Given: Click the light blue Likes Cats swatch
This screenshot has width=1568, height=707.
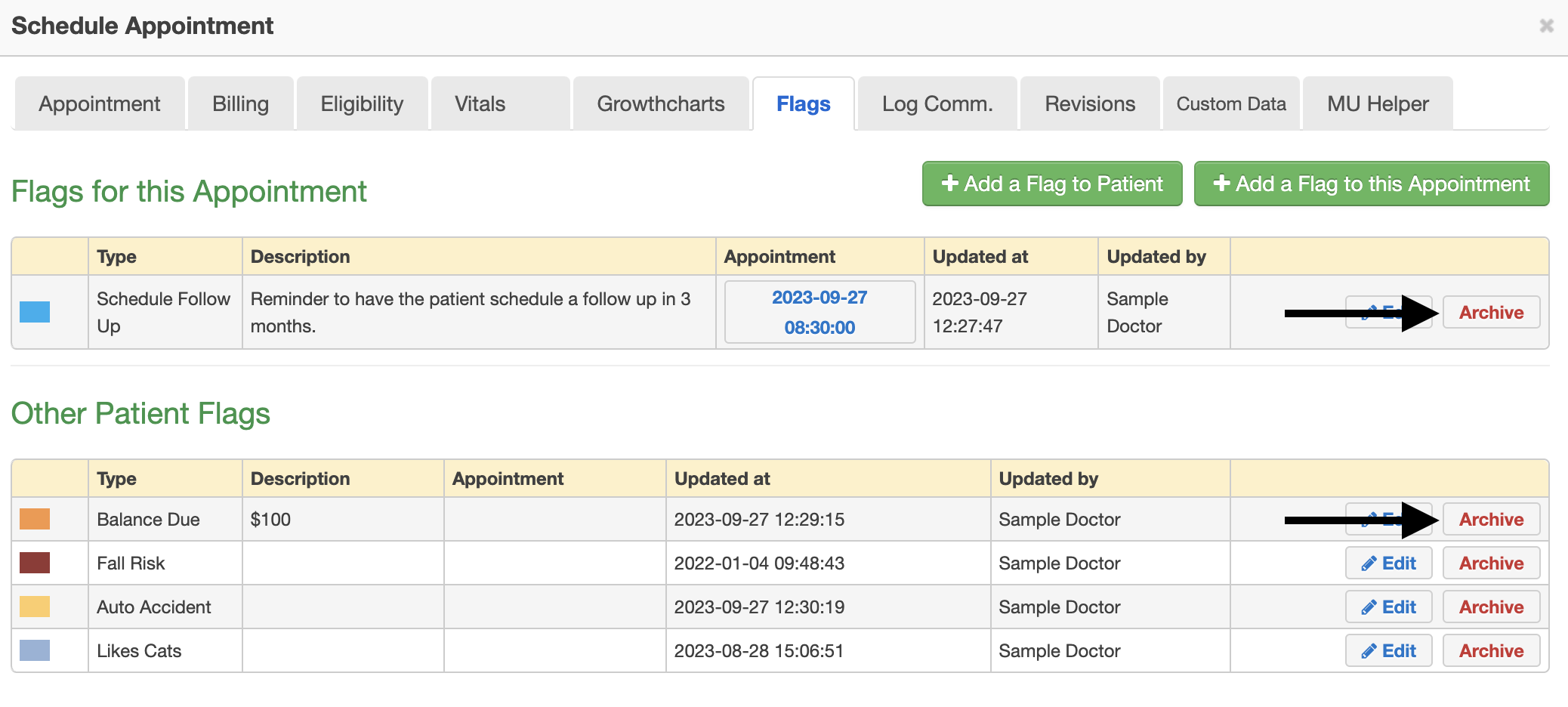Looking at the screenshot, I should (35, 650).
